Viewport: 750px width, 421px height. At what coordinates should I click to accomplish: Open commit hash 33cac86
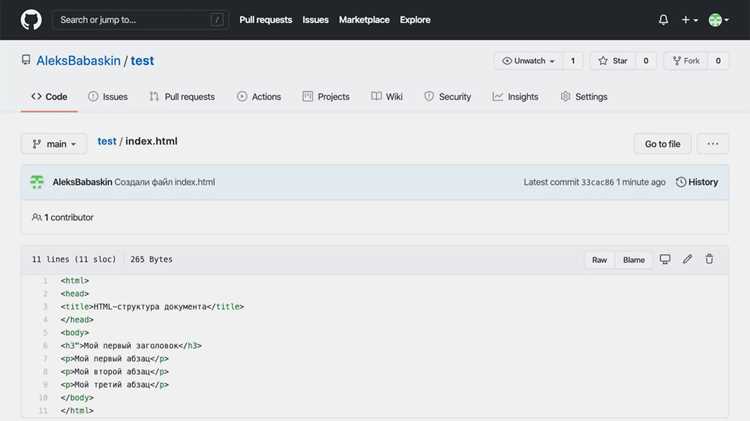coord(597,182)
